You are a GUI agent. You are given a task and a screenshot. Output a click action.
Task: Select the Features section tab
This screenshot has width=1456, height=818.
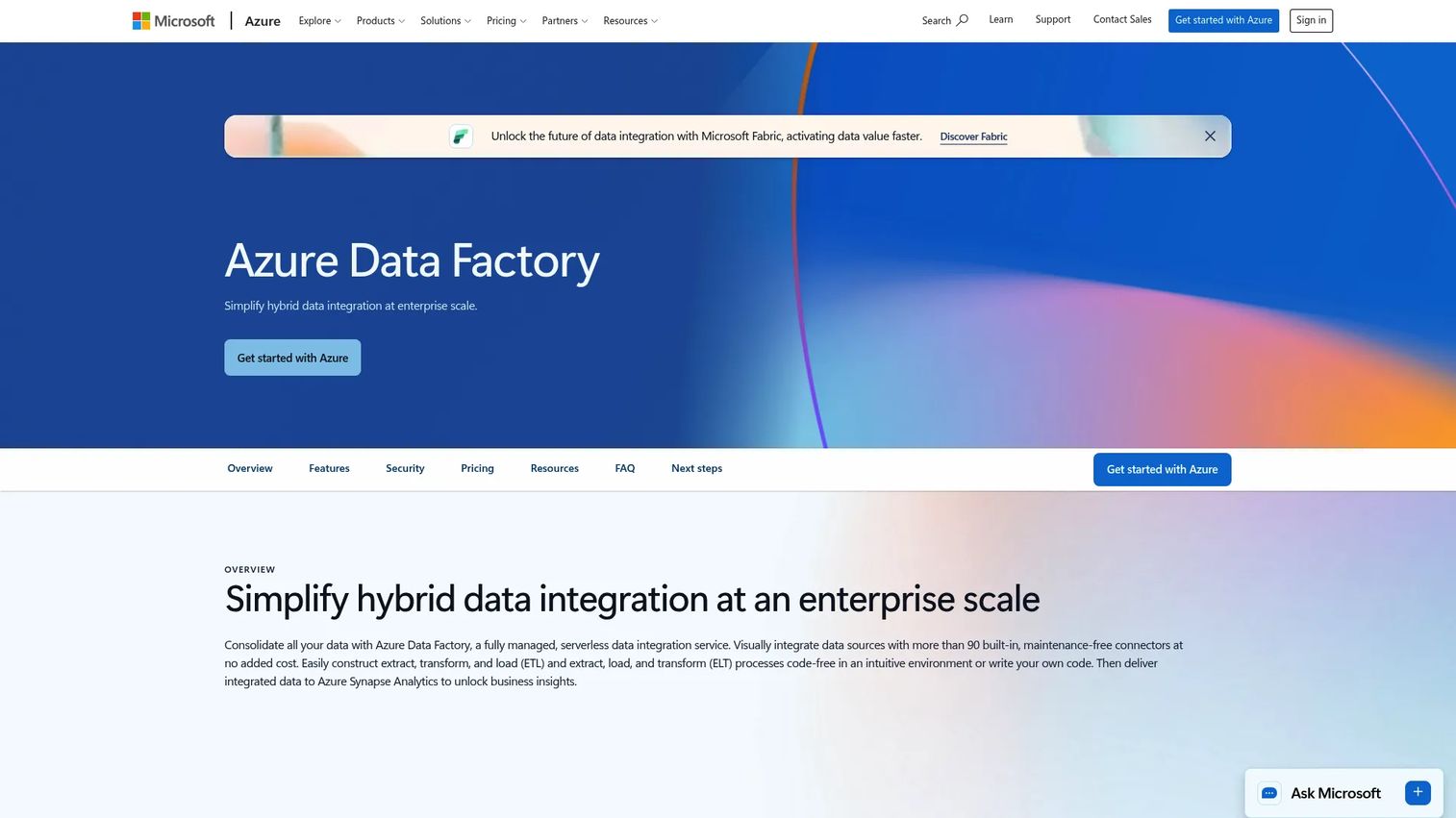click(329, 469)
